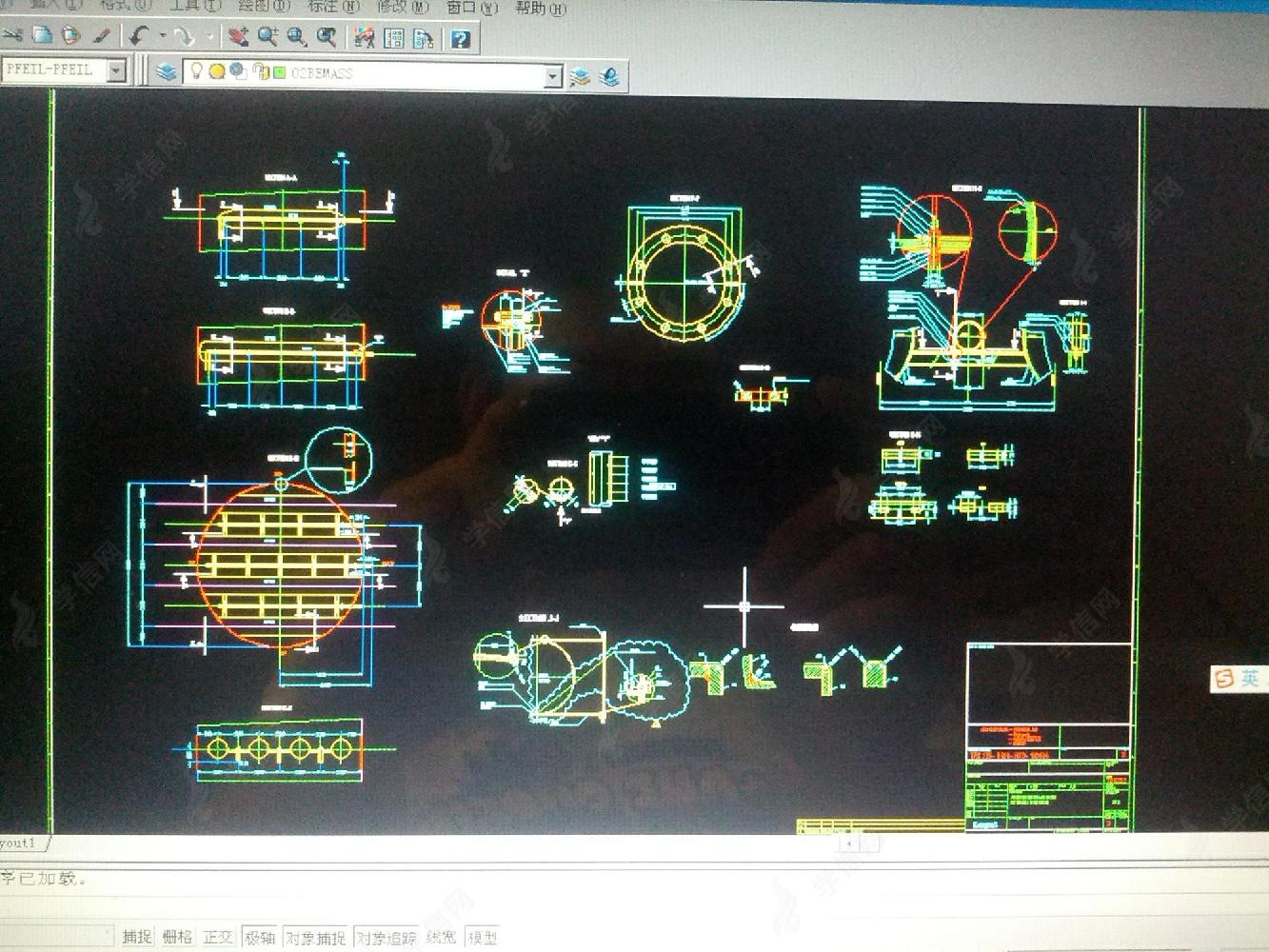The height and width of the screenshot is (952, 1269).
Task: Open the 修改(M) modify menu
Action: click(x=403, y=7)
